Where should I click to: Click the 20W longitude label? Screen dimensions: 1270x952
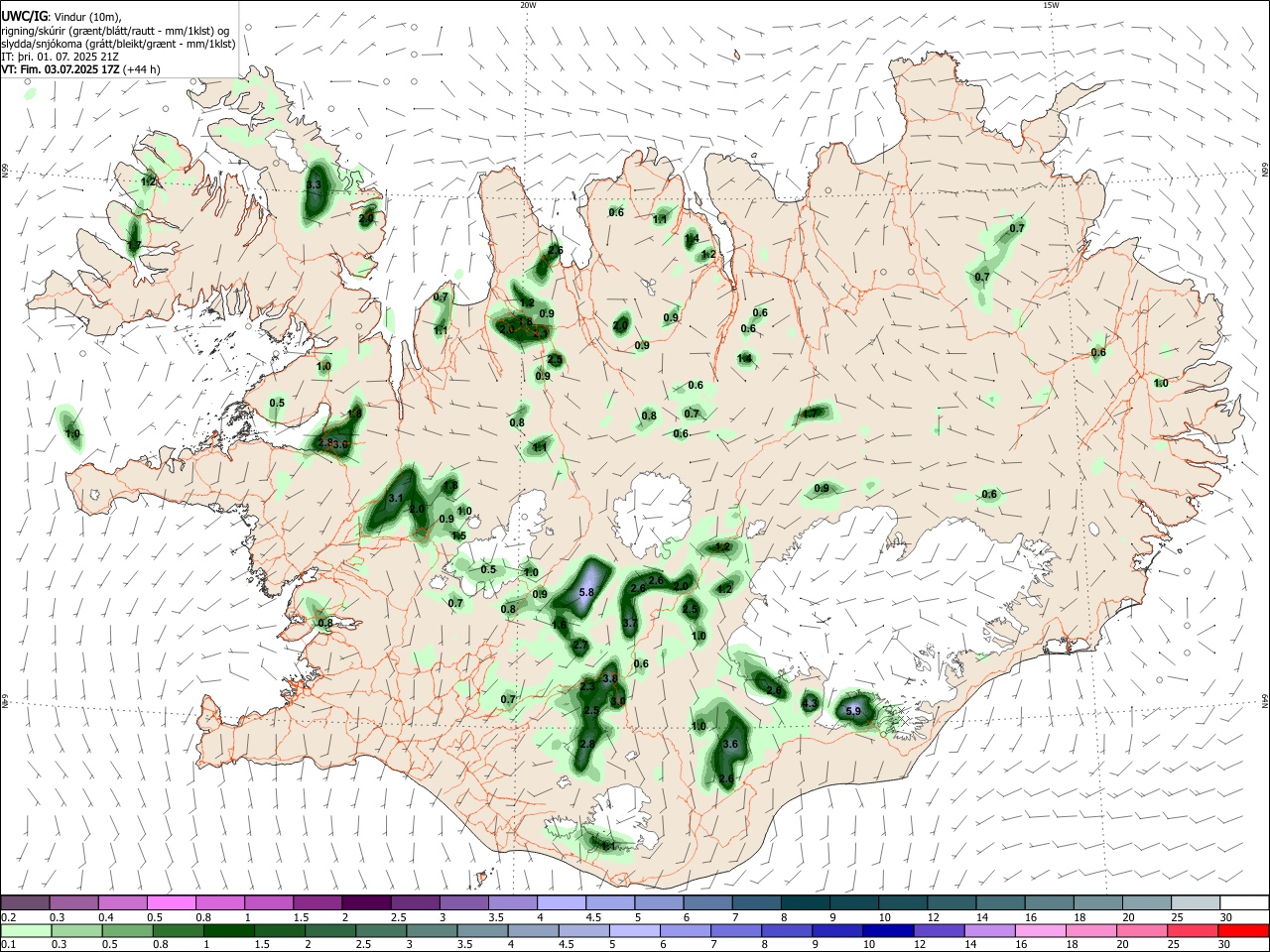(528, 5)
